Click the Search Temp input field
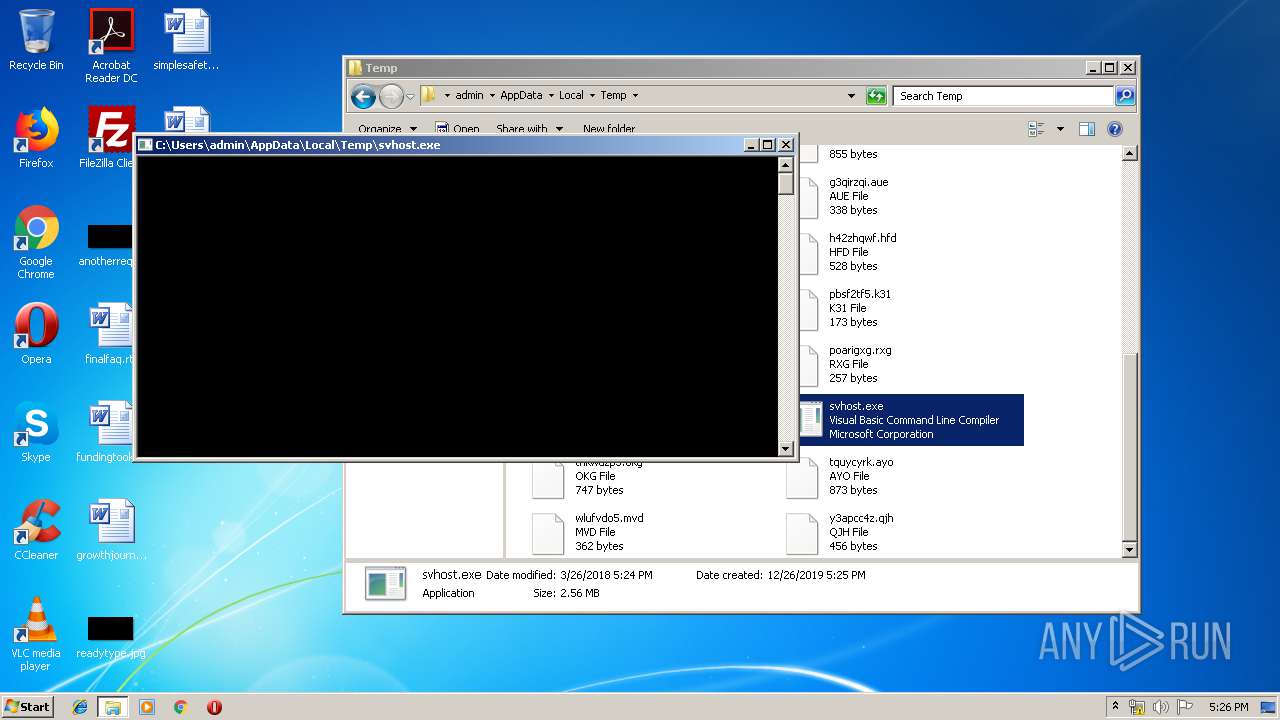Screen dimensions: 1280x720 1003,96
